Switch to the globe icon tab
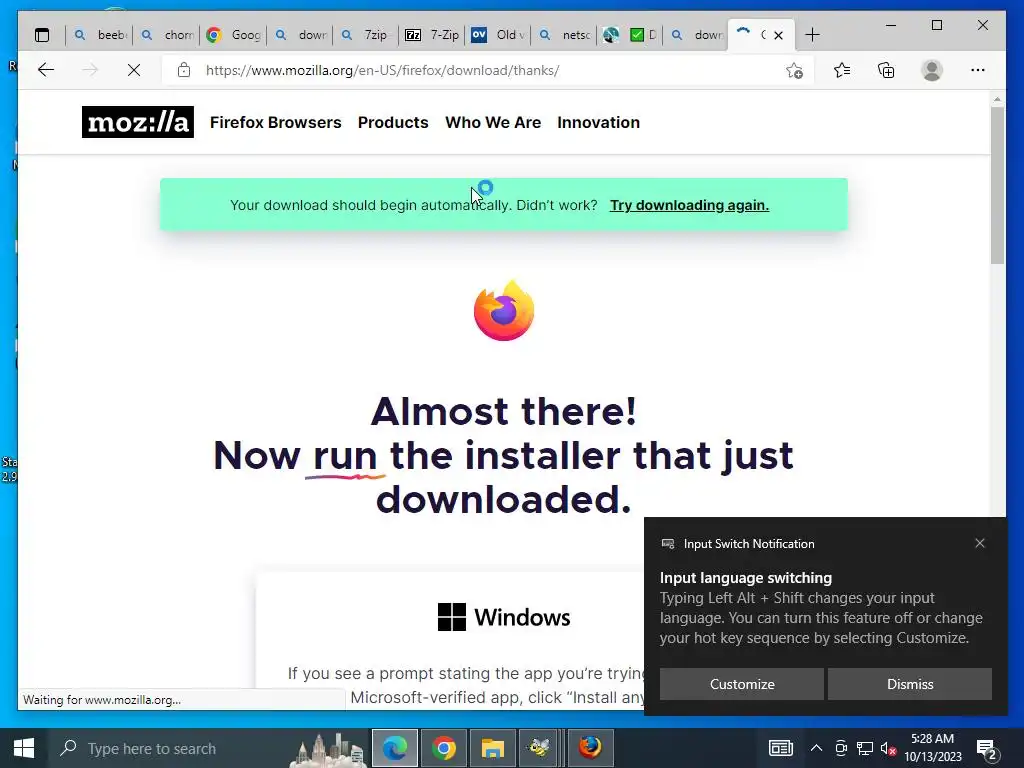The height and width of the screenshot is (768, 1024). [x=611, y=35]
